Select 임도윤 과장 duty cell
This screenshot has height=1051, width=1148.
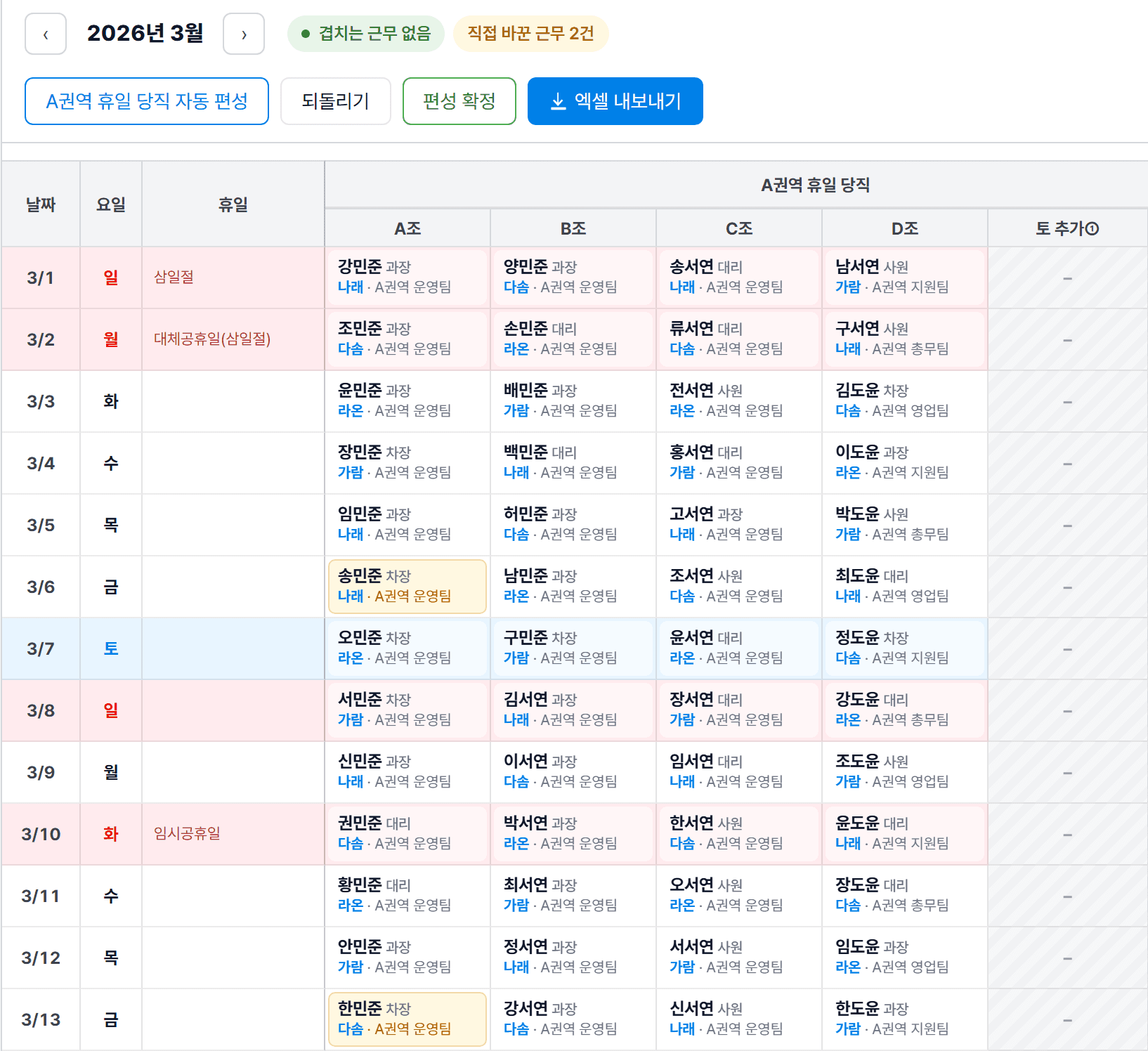905,958
